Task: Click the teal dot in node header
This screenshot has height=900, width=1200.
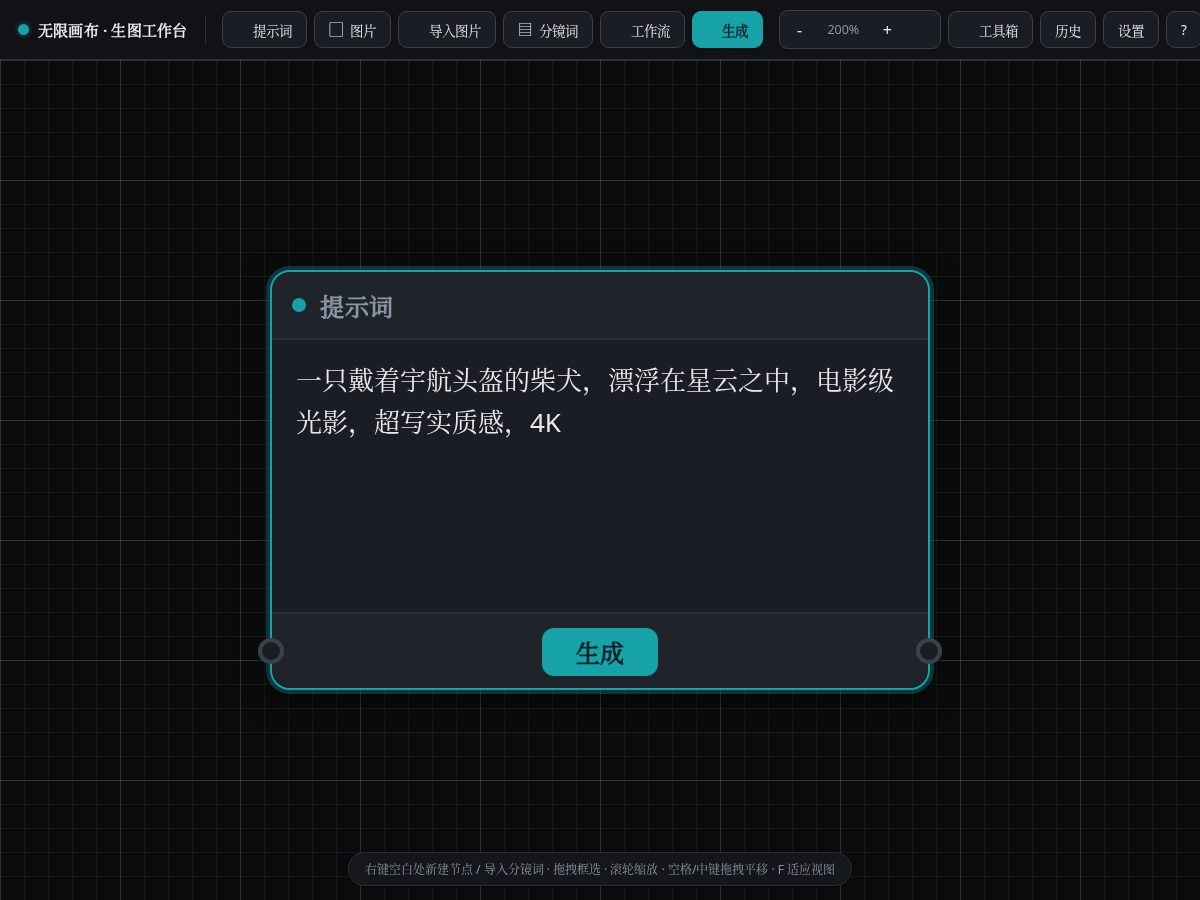Action: pos(299,305)
